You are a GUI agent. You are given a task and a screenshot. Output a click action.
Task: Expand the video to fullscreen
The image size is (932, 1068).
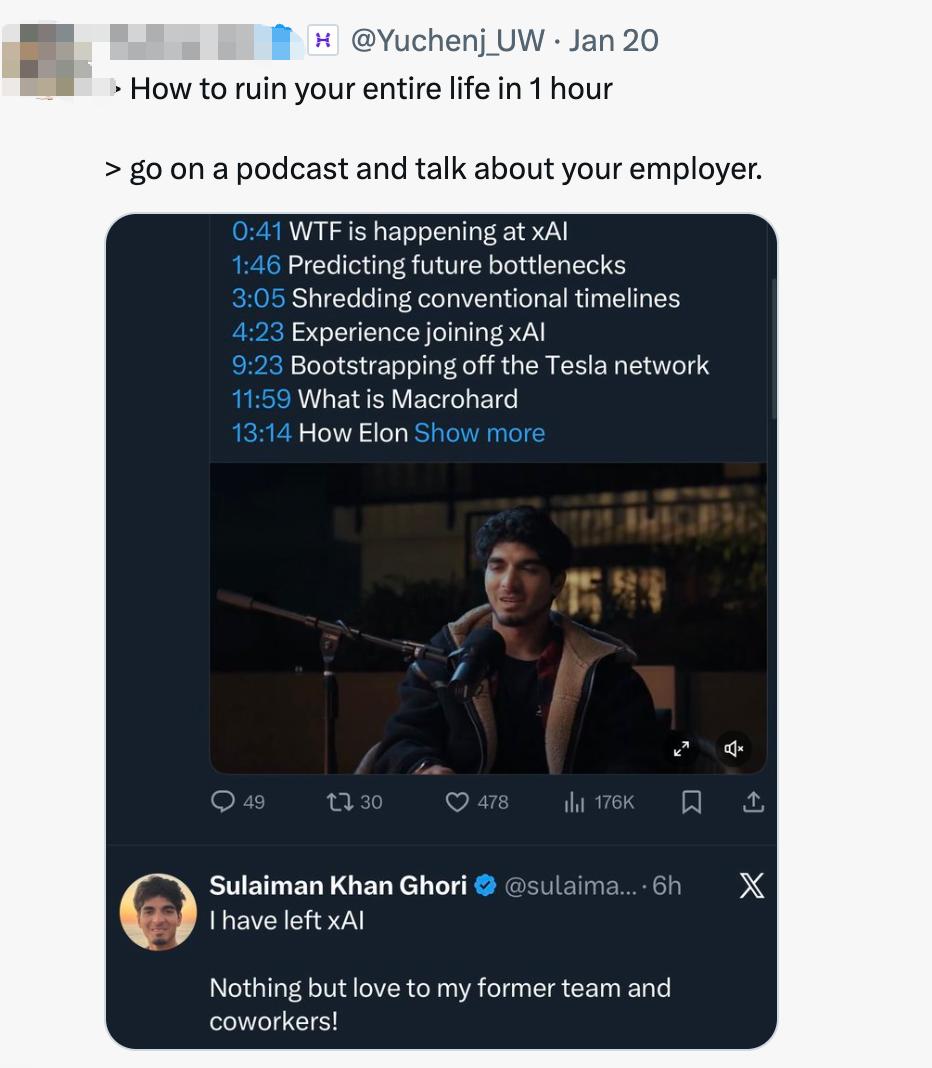(x=681, y=748)
